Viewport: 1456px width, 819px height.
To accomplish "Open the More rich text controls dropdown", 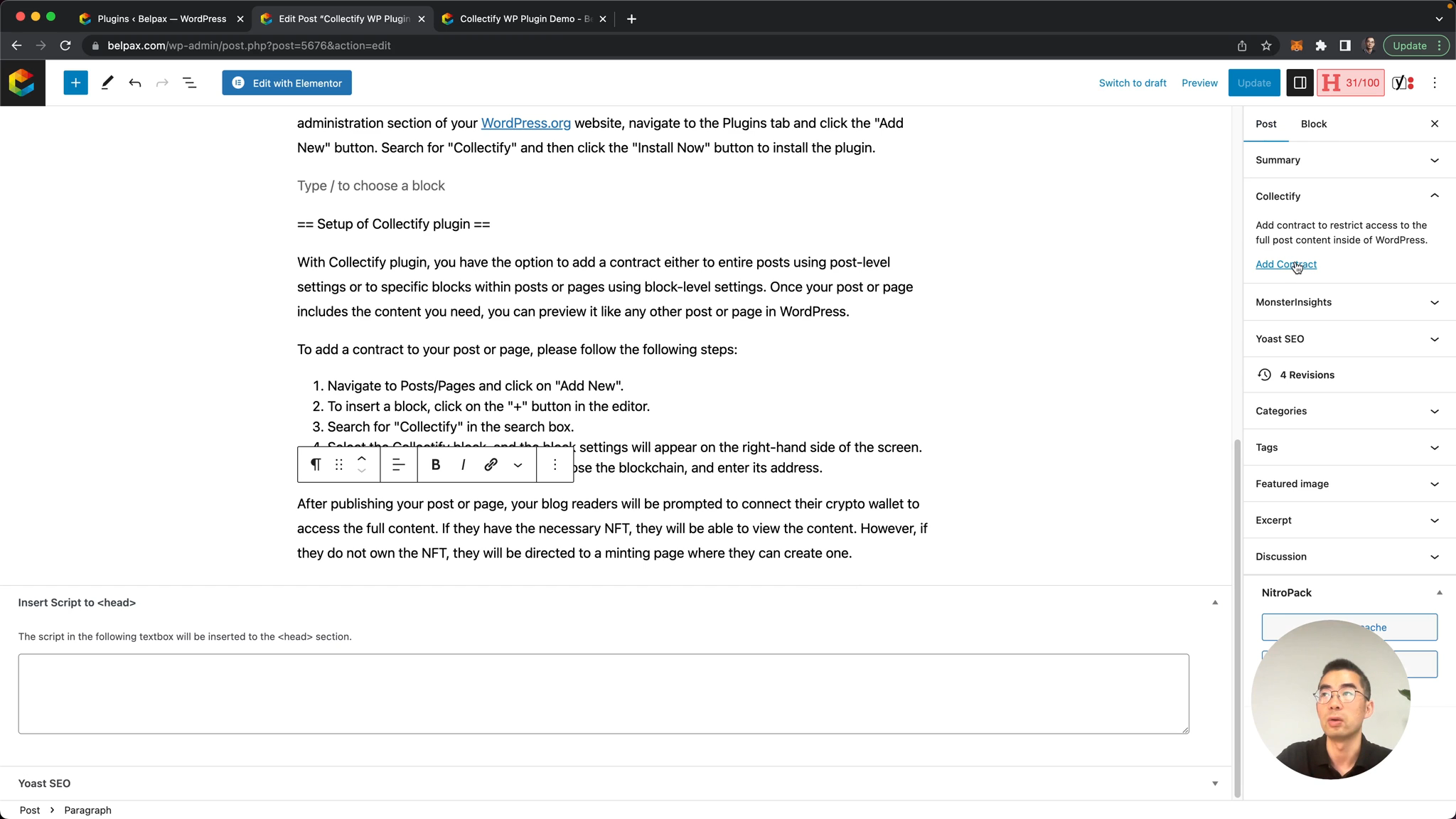I will (518, 464).
